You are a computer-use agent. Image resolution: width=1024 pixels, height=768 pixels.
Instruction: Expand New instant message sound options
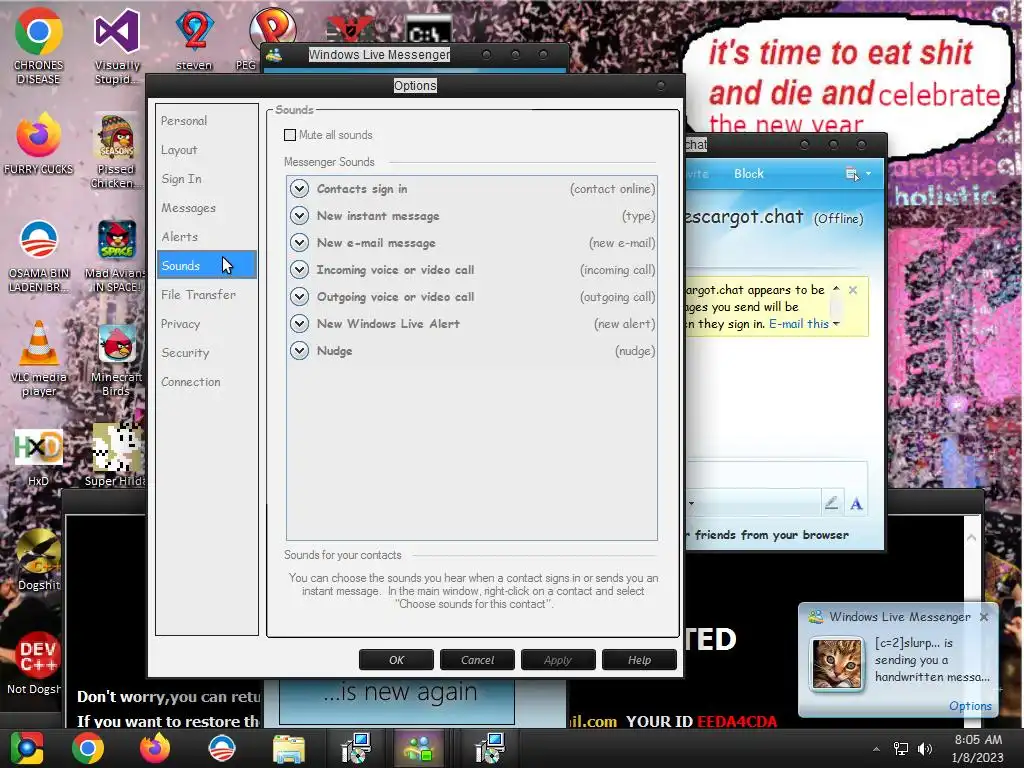coord(299,216)
